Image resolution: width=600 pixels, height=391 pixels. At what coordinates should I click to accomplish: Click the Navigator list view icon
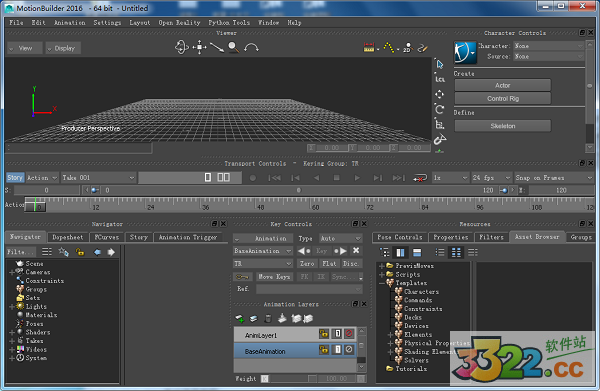[47, 252]
